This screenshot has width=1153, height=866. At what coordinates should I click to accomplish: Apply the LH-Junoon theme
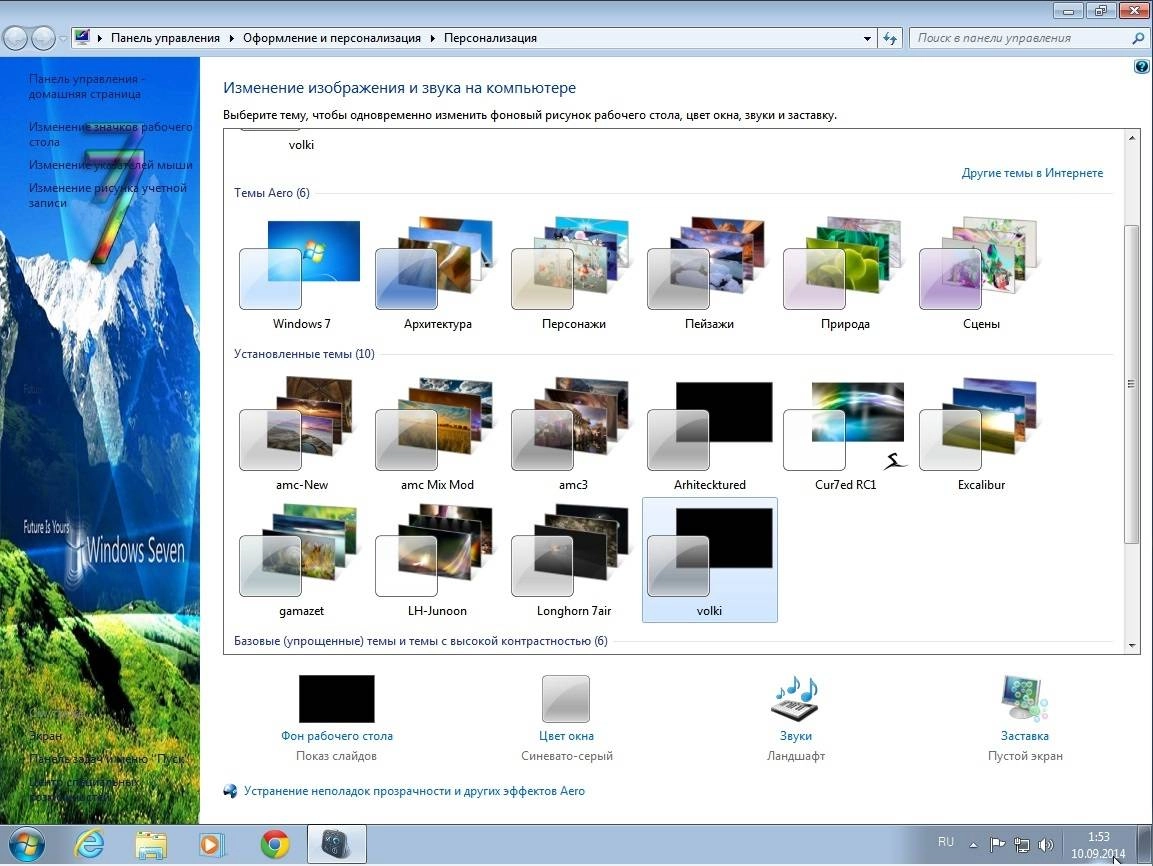pyautogui.click(x=438, y=560)
